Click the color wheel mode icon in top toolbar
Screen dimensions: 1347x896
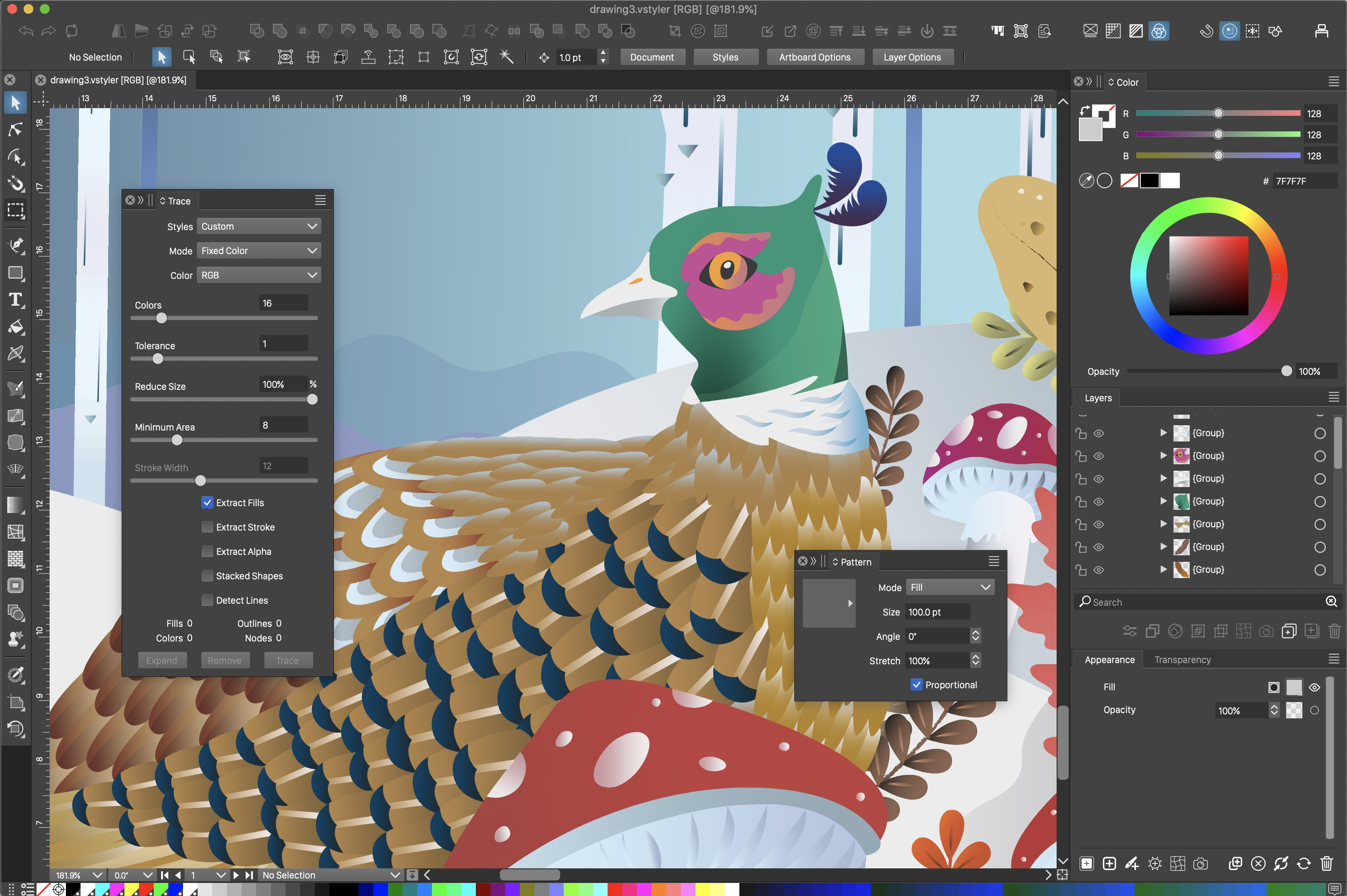coord(1159,31)
